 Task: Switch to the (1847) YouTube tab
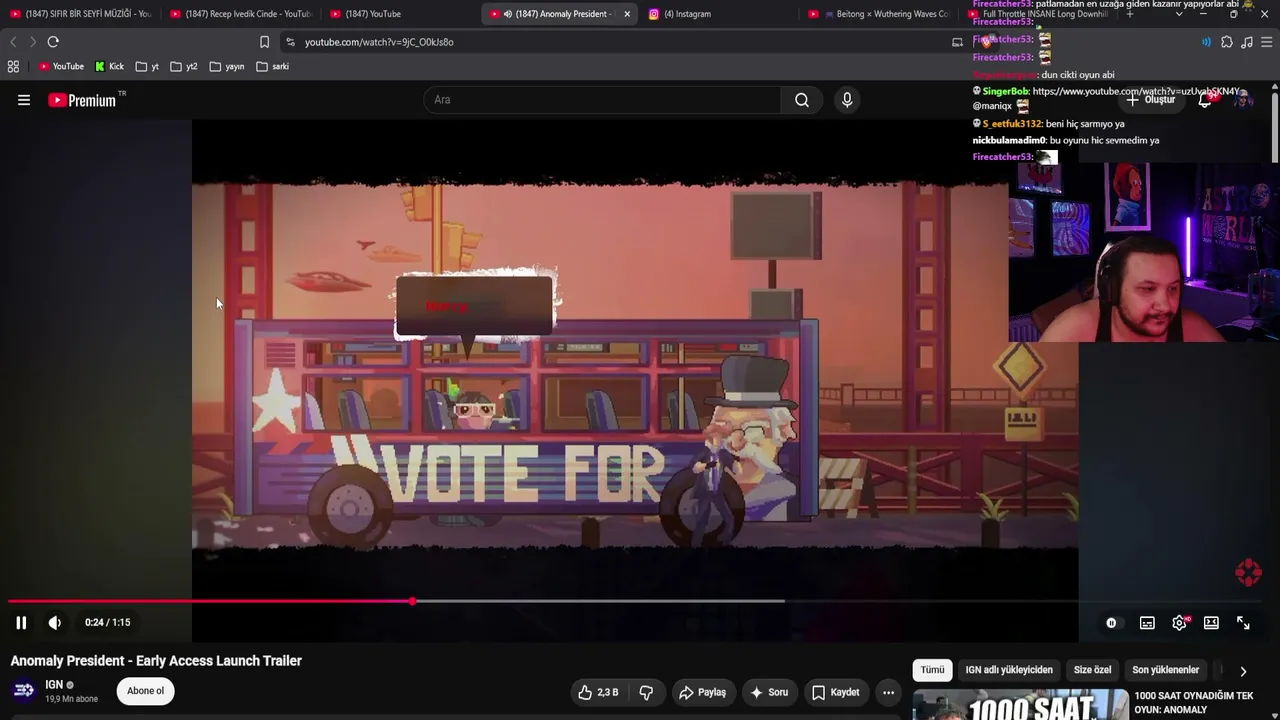pyautogui.click(x=400, y=14)
